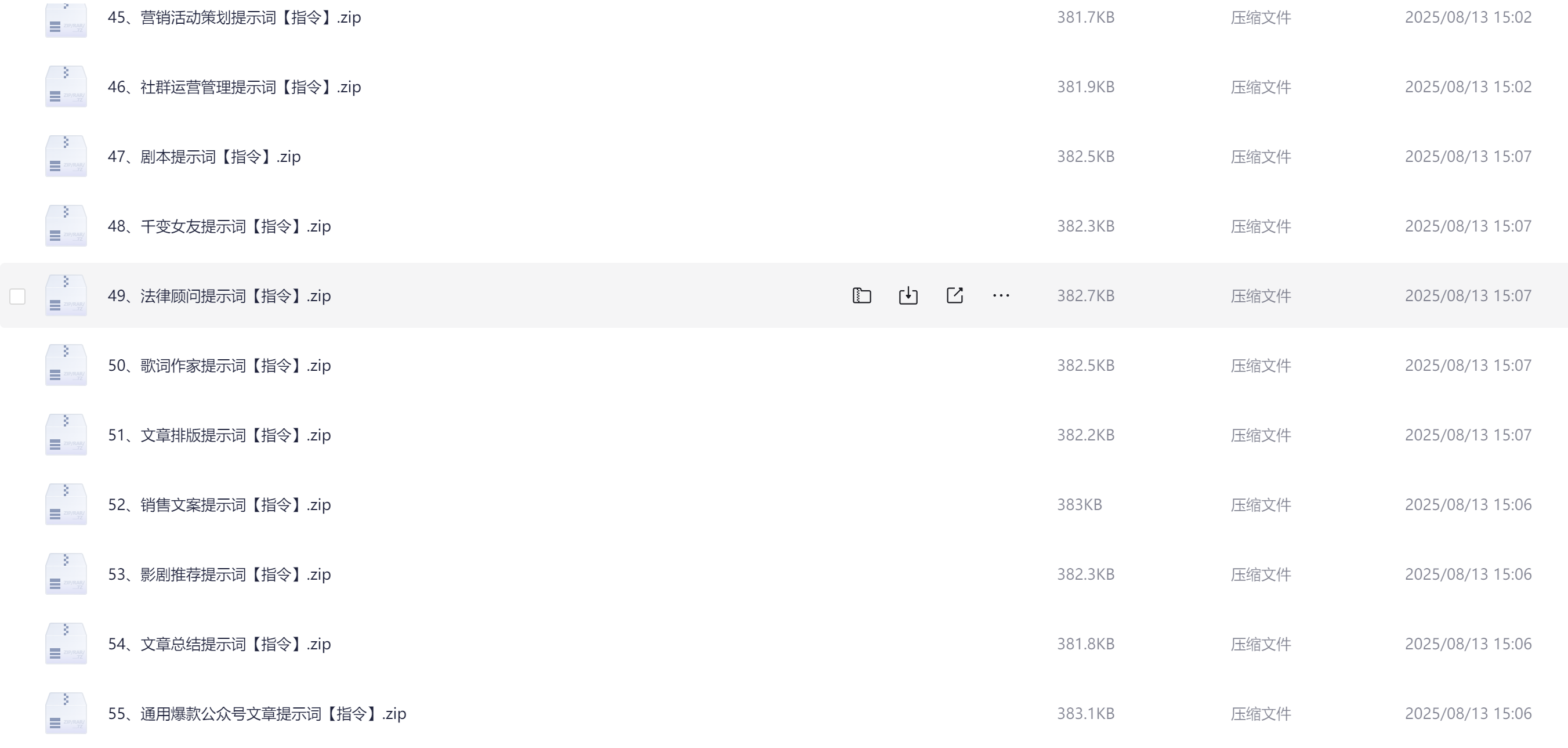Open file 51、文章排版提示词【指令】.zip

click(x=219, y=435)
